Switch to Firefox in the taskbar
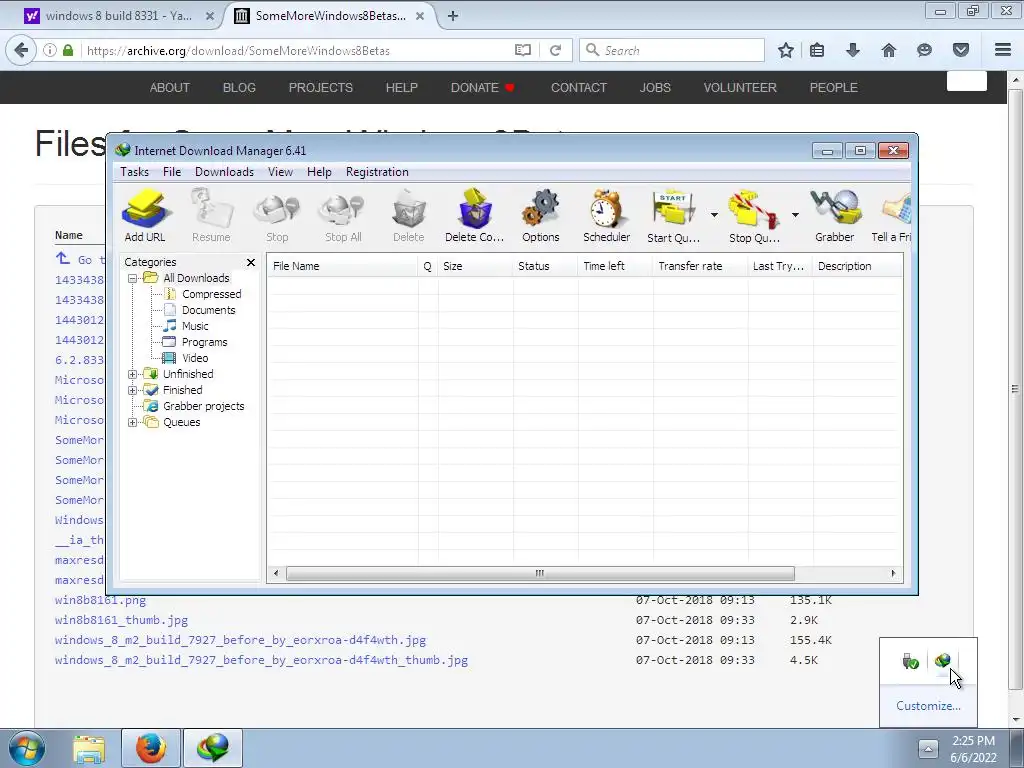This screenshot has height=768, width=1024. (151, 748)
